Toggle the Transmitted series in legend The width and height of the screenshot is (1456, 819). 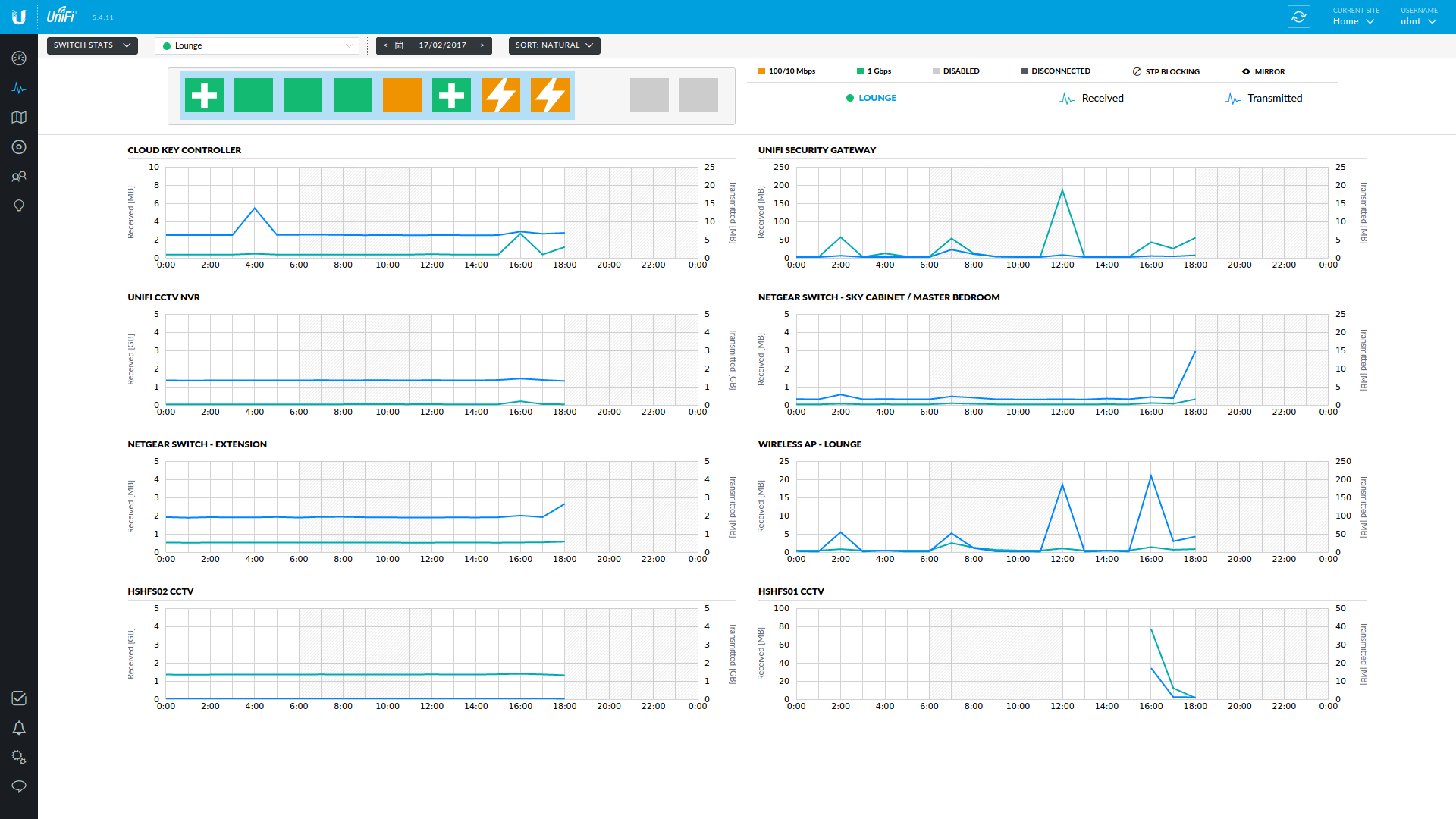pyautogui.click(x=1264, y=99)
